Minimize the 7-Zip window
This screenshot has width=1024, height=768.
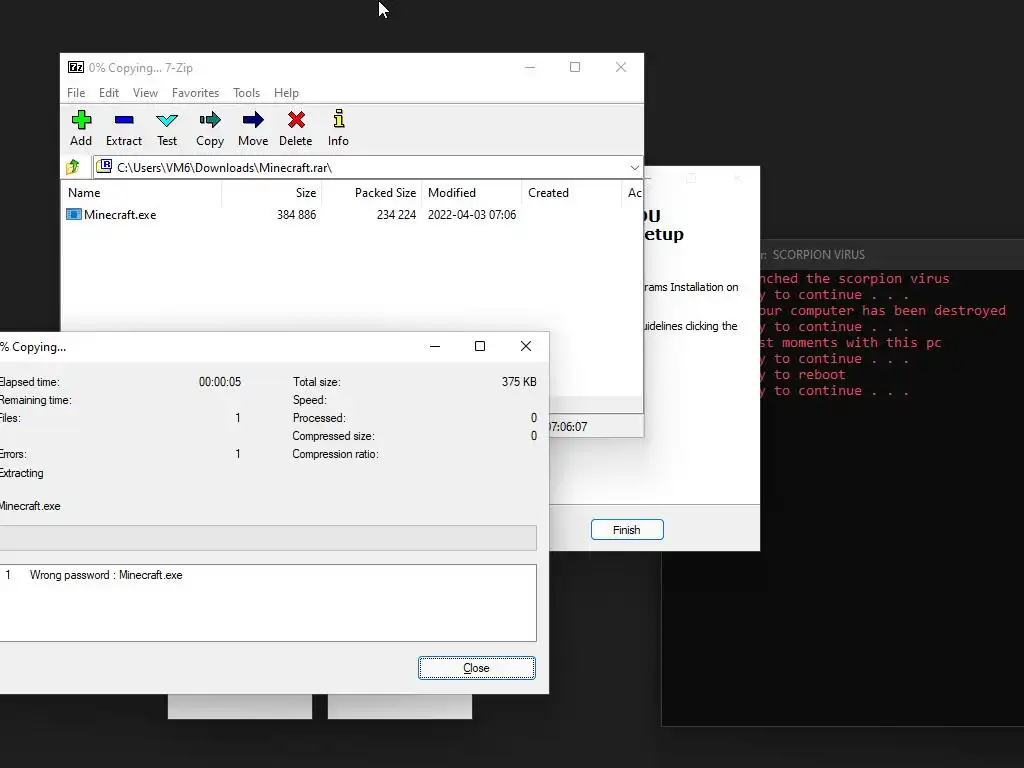point(530,67)
